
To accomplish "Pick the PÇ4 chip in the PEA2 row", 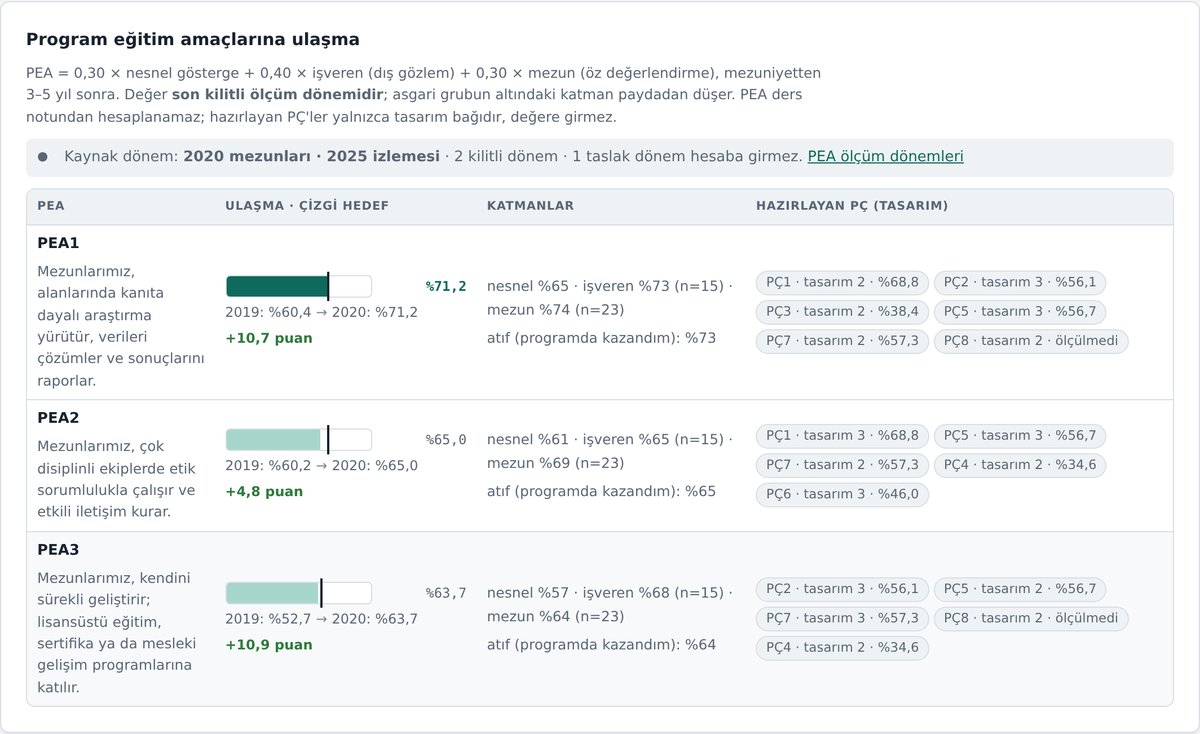I will (x=1020, y=465).
